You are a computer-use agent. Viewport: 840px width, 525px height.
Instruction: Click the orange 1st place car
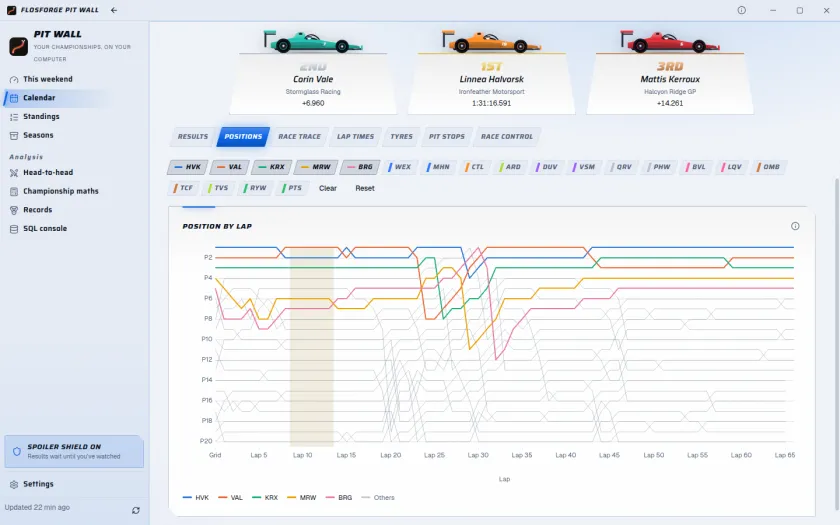(x=491, y=42)
